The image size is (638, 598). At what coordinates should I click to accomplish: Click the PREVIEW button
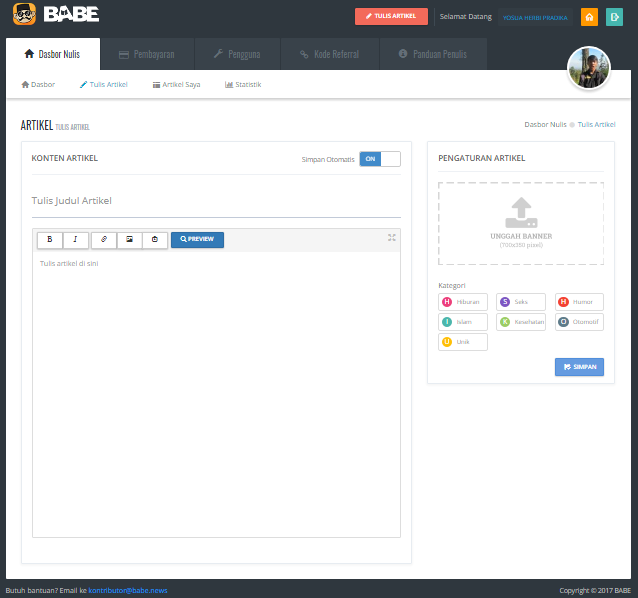[x=197, y=240]
